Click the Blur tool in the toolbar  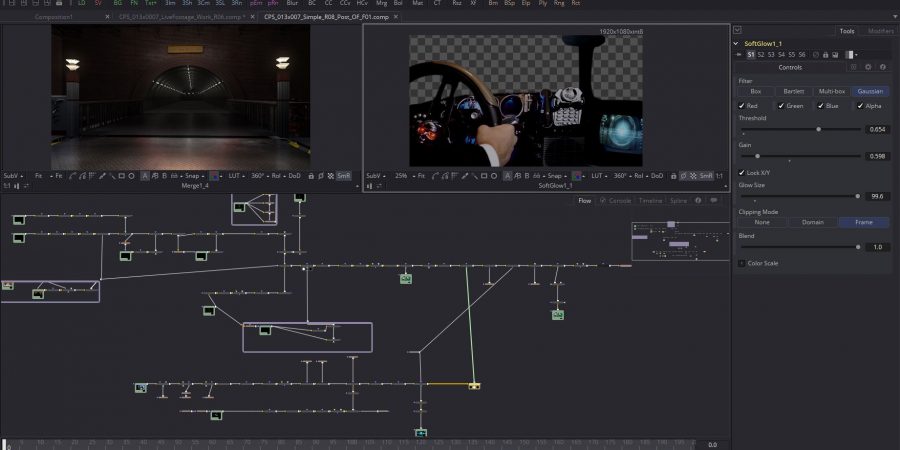(292, 4)
